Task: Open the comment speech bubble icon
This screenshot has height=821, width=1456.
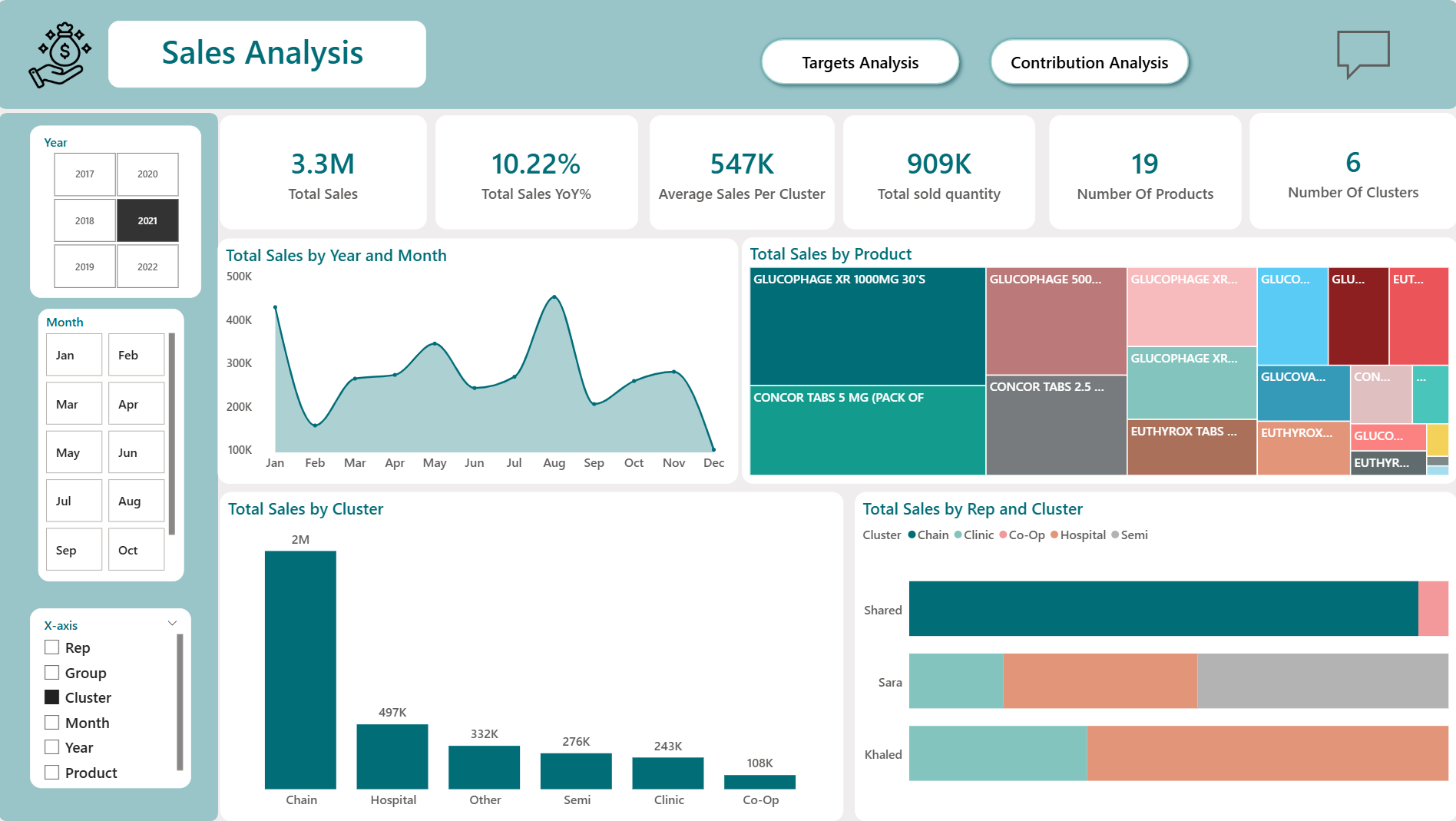Action: [1363, 54]
